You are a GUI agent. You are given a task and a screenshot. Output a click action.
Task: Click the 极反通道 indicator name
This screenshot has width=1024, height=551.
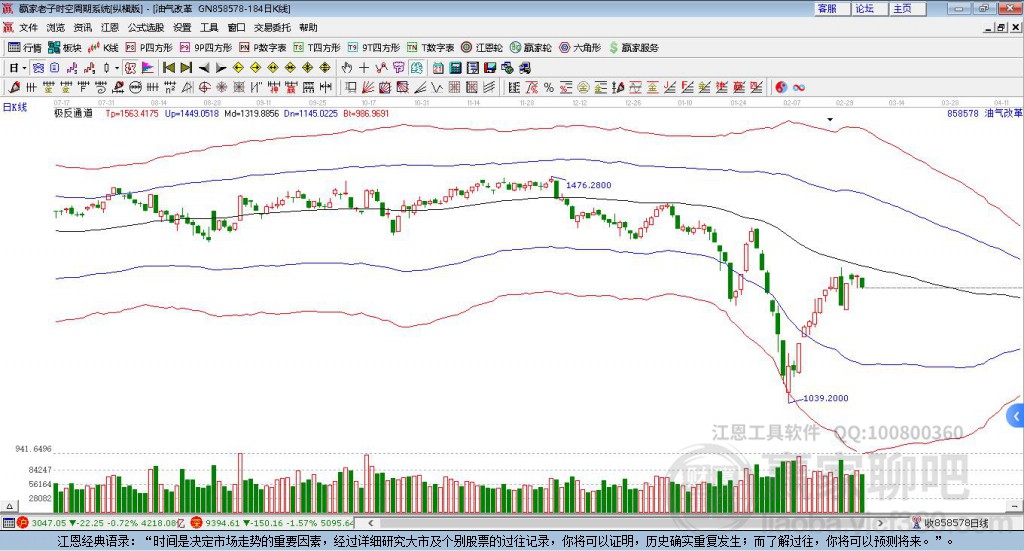pos(73,114)
